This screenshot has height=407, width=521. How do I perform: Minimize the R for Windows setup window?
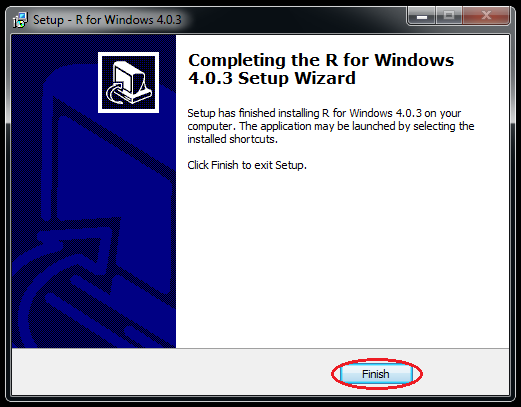tap(422, 16)
